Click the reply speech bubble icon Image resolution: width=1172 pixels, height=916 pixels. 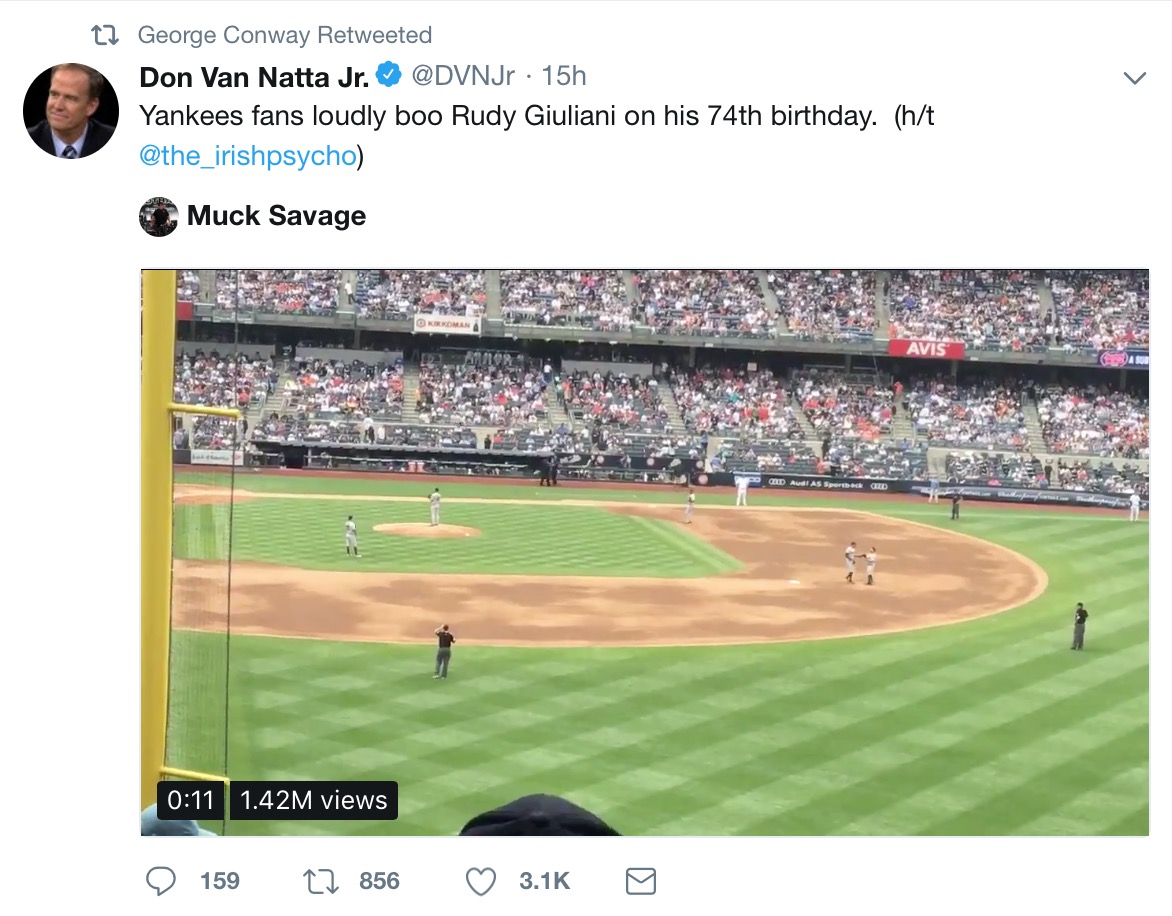pyautogui.click(x=161, y=881)
